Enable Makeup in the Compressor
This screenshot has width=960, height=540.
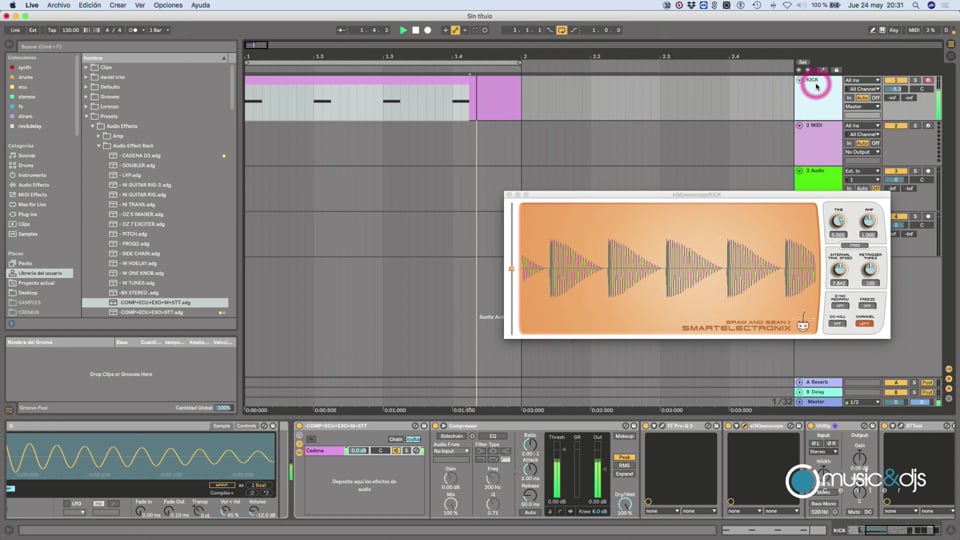coord(624,437)
